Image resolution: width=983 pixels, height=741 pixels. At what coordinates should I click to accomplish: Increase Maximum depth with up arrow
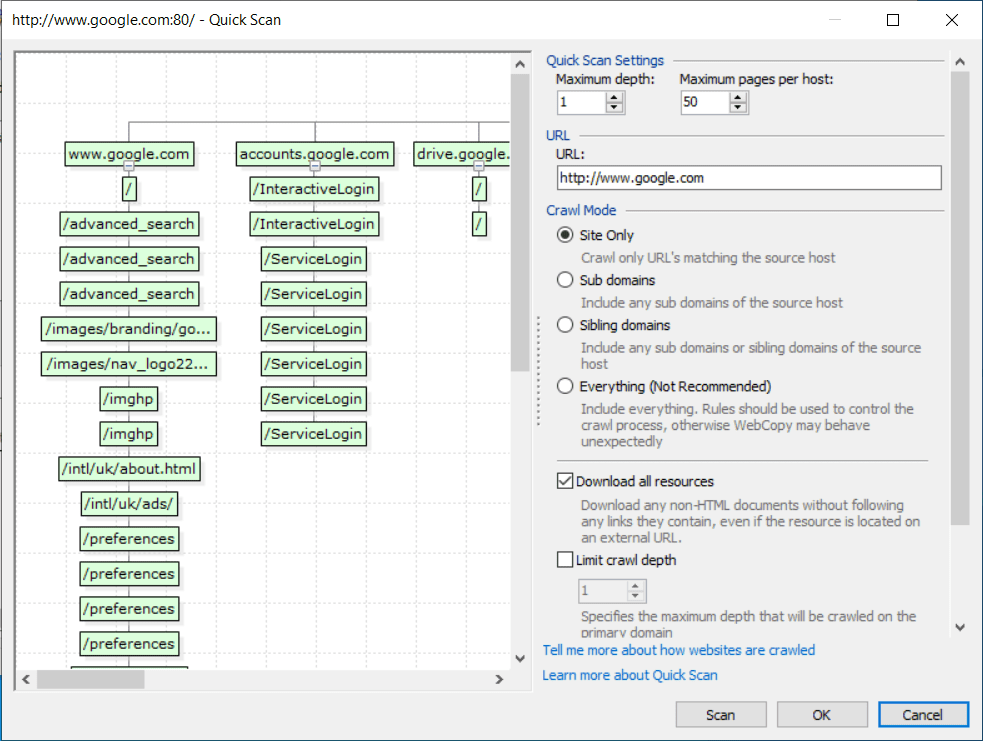pyautogui.click(x=614, y=97)
